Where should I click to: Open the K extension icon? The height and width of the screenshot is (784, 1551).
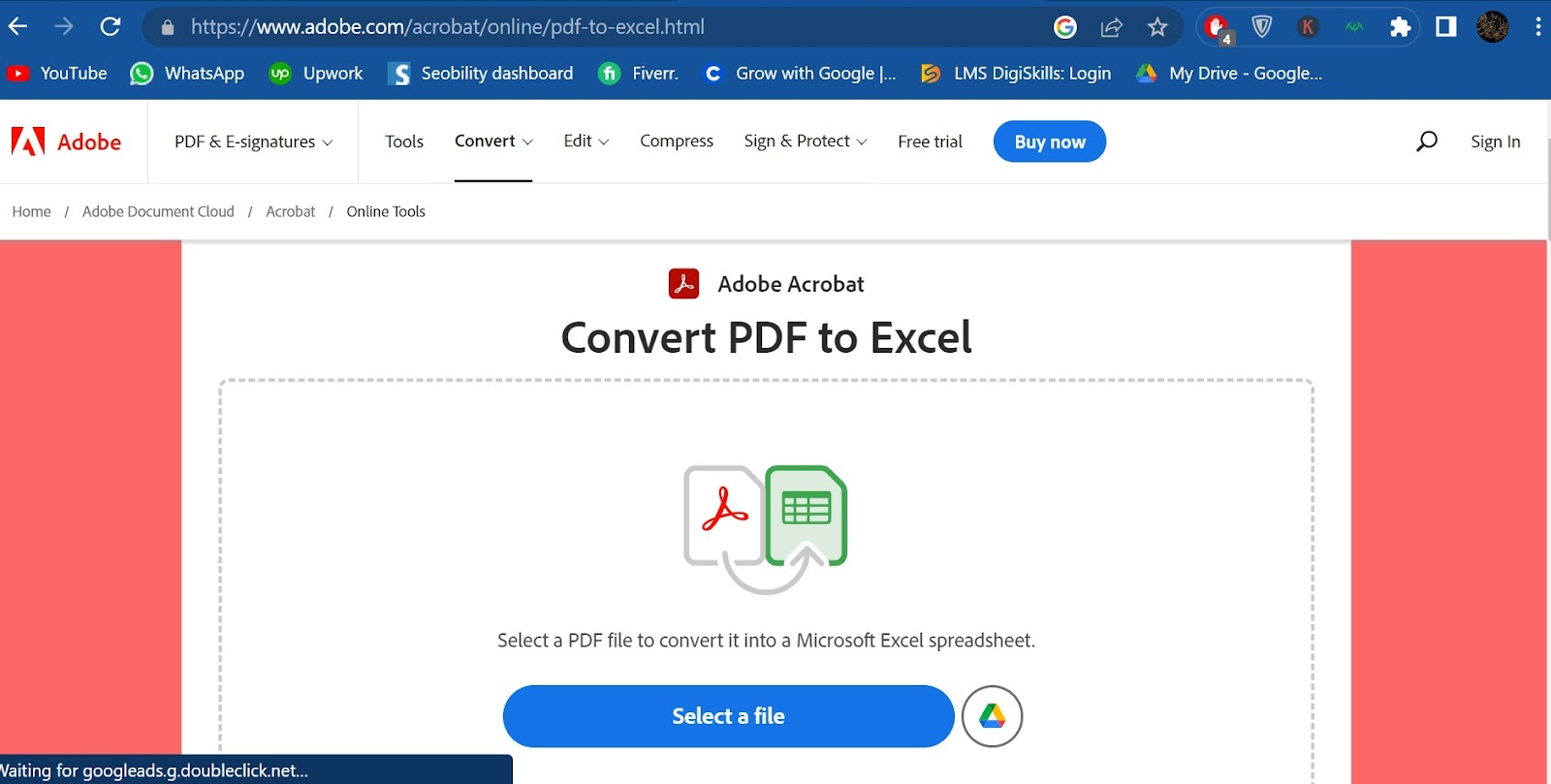1308,27
